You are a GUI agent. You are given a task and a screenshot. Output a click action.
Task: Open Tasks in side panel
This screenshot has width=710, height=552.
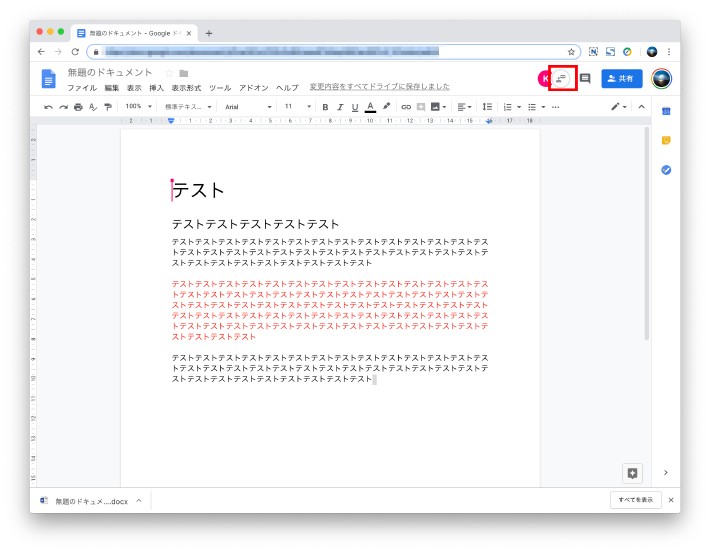(x=666, y=170)
